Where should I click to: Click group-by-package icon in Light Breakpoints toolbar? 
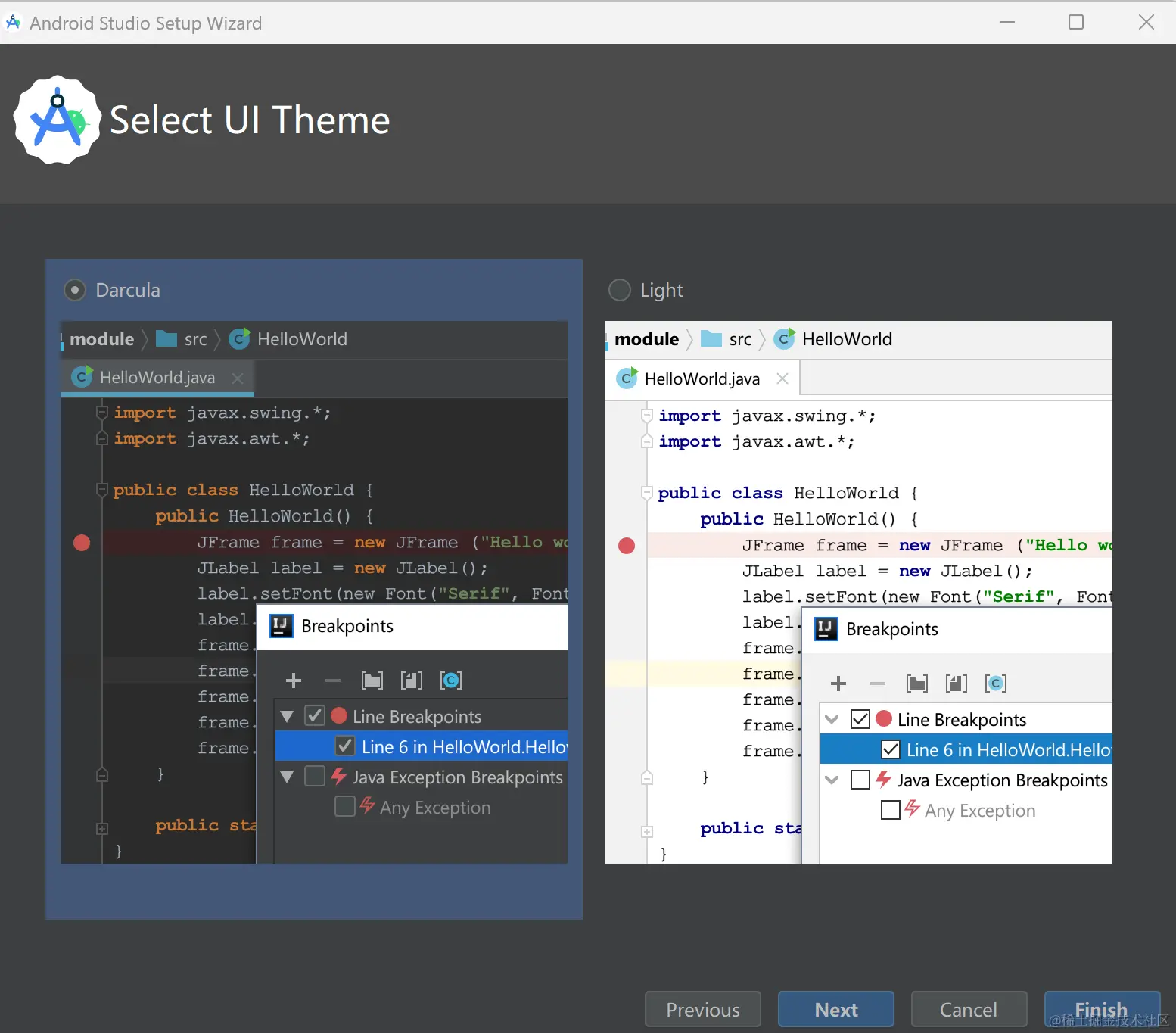pyautogui.click(x=917, y=684)
